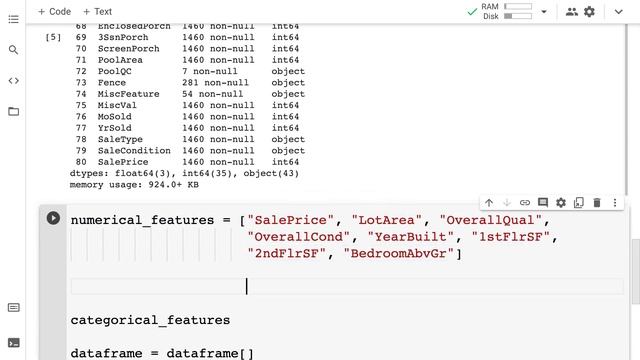This screenshot has height=360, width=640.
Task: Click the "SalePrice" string in code
Action: tap(291, 220)
